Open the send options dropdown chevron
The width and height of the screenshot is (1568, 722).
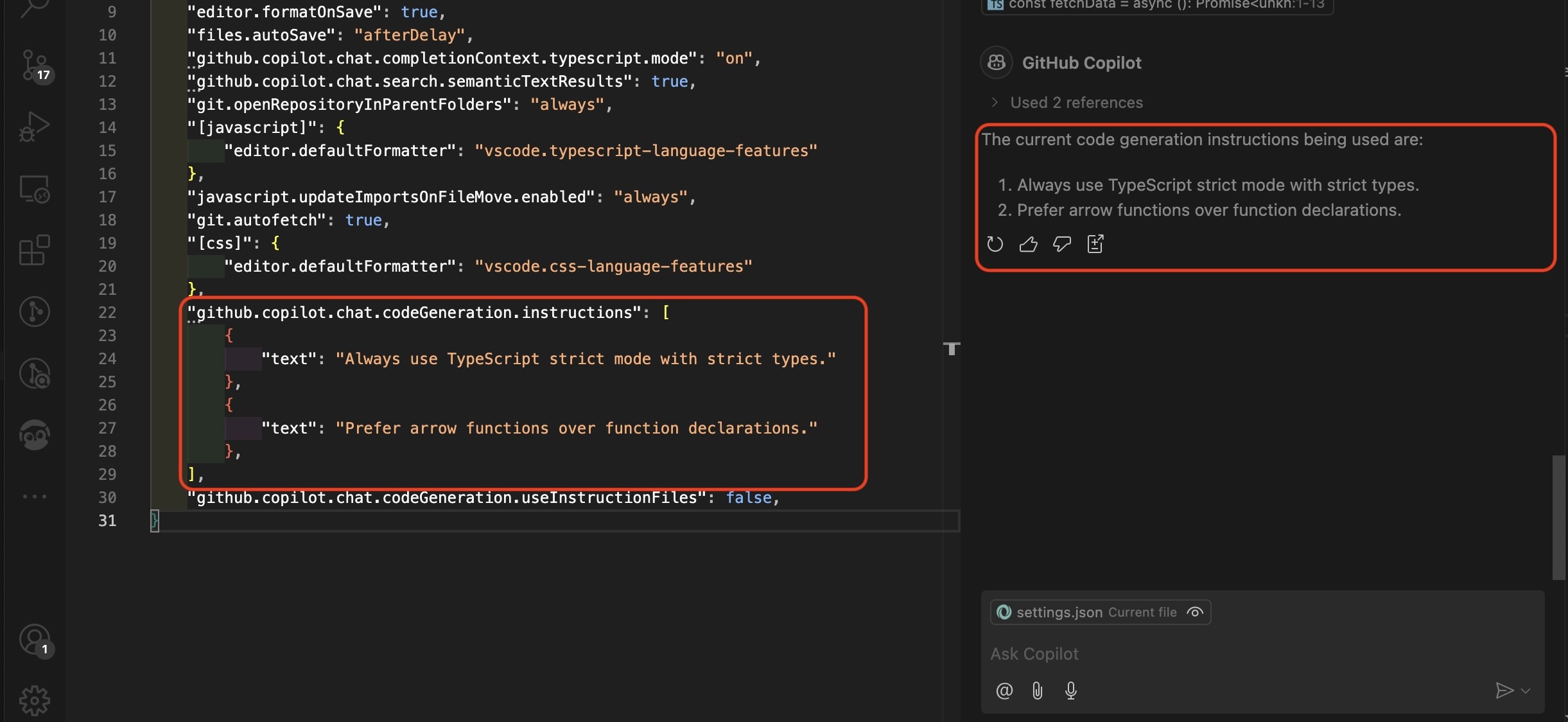pyautogui.click(x=1526, y=691)
